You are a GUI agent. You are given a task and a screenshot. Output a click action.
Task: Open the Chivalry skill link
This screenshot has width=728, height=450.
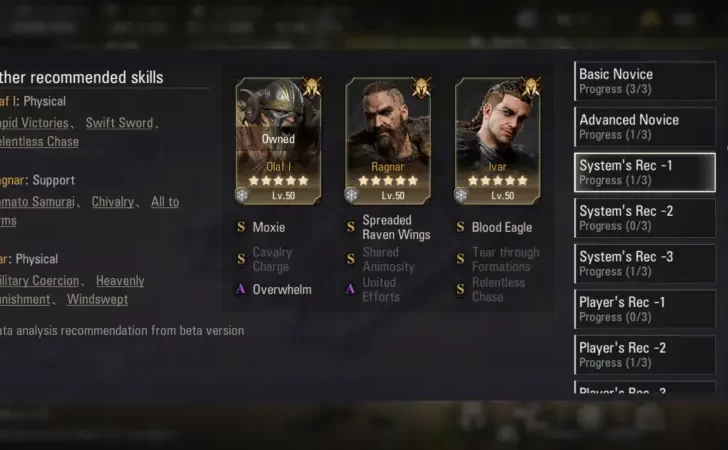[113, 202]
